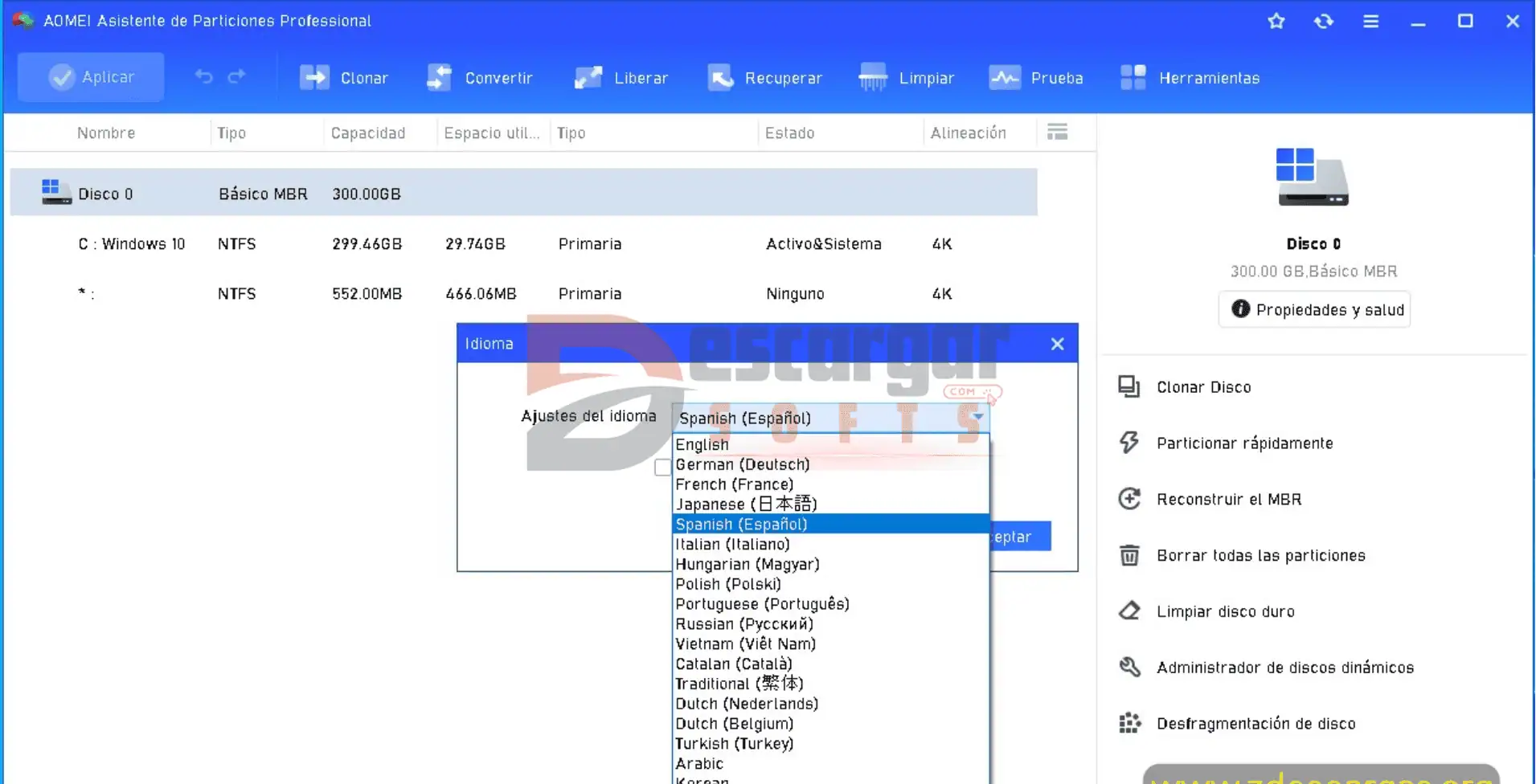Open the Recuperar tool
This screenshot has height=784, width=1536.
pos(764,78)
